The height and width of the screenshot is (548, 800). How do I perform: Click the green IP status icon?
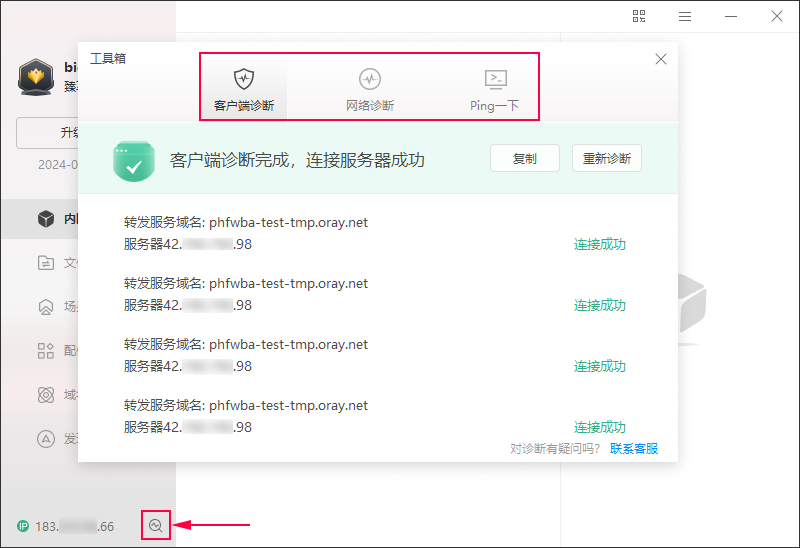click(23, 526)
